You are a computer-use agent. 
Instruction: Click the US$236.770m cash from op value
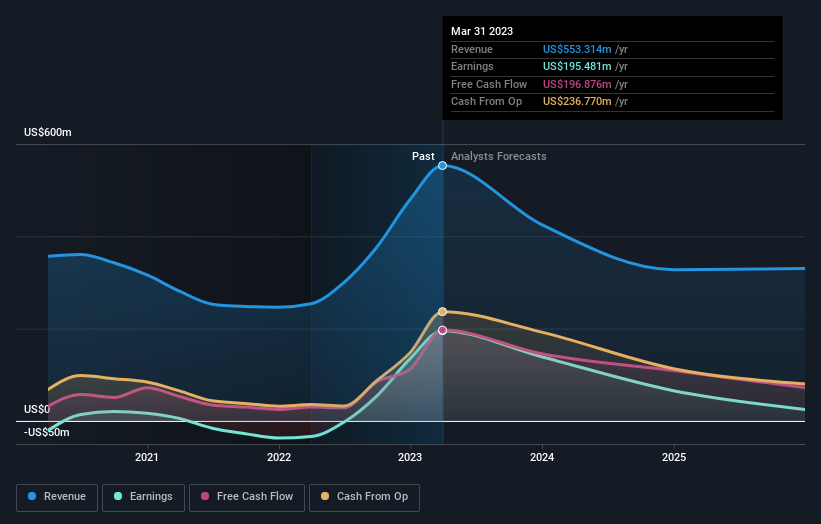coord(577,102)
